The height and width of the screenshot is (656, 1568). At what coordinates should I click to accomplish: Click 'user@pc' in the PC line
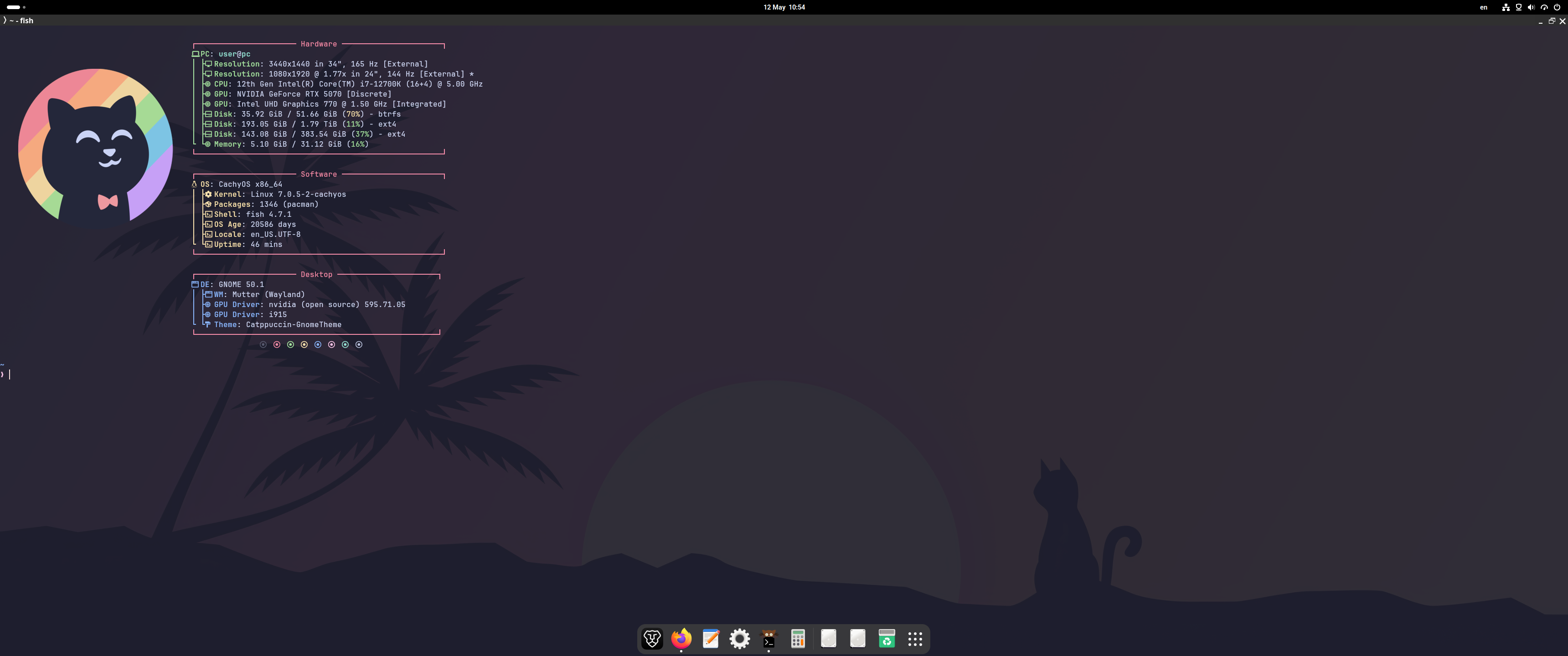[234, 54]
